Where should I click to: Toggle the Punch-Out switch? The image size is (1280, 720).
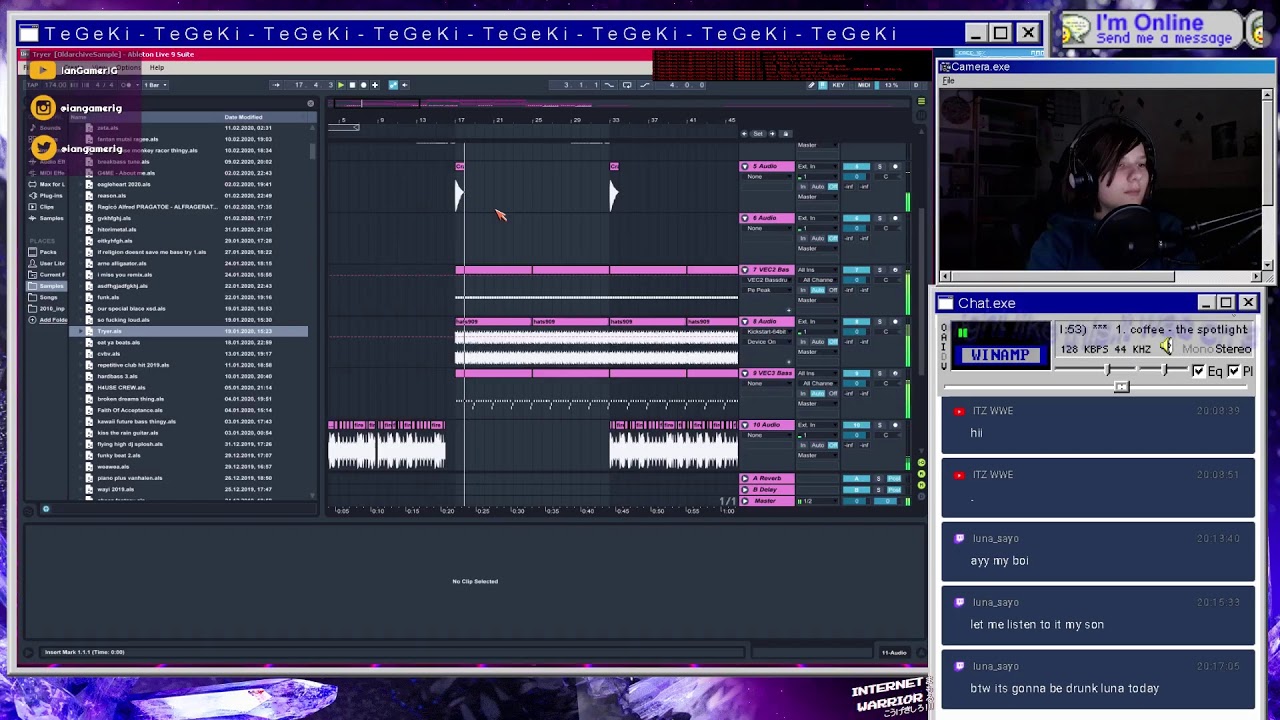[x=645, y=85]
